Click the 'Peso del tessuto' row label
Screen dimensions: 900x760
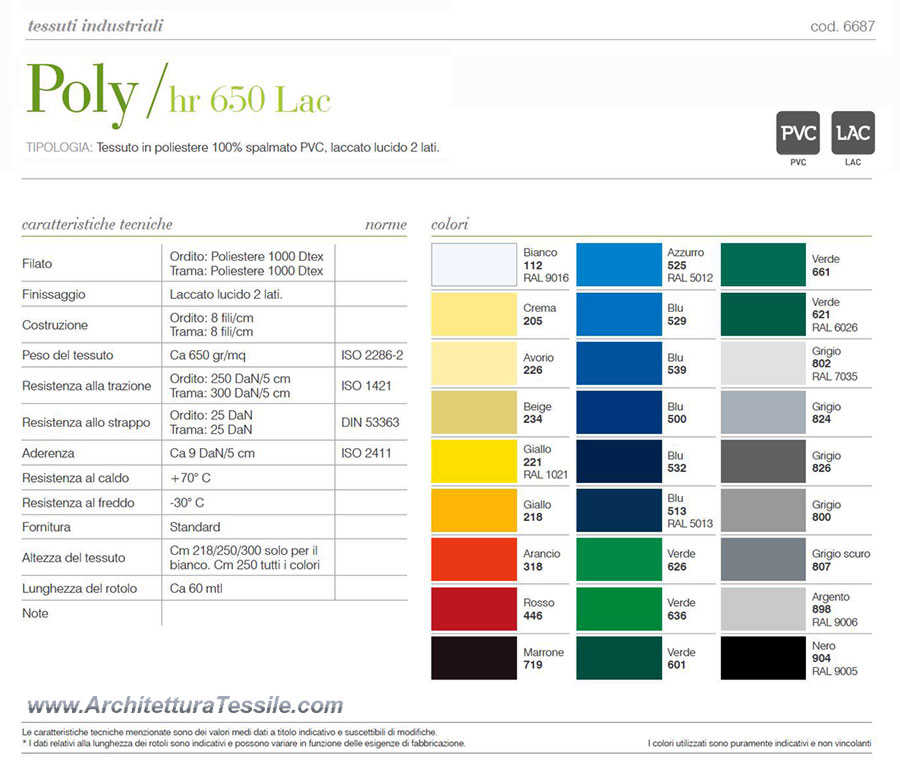67,355
